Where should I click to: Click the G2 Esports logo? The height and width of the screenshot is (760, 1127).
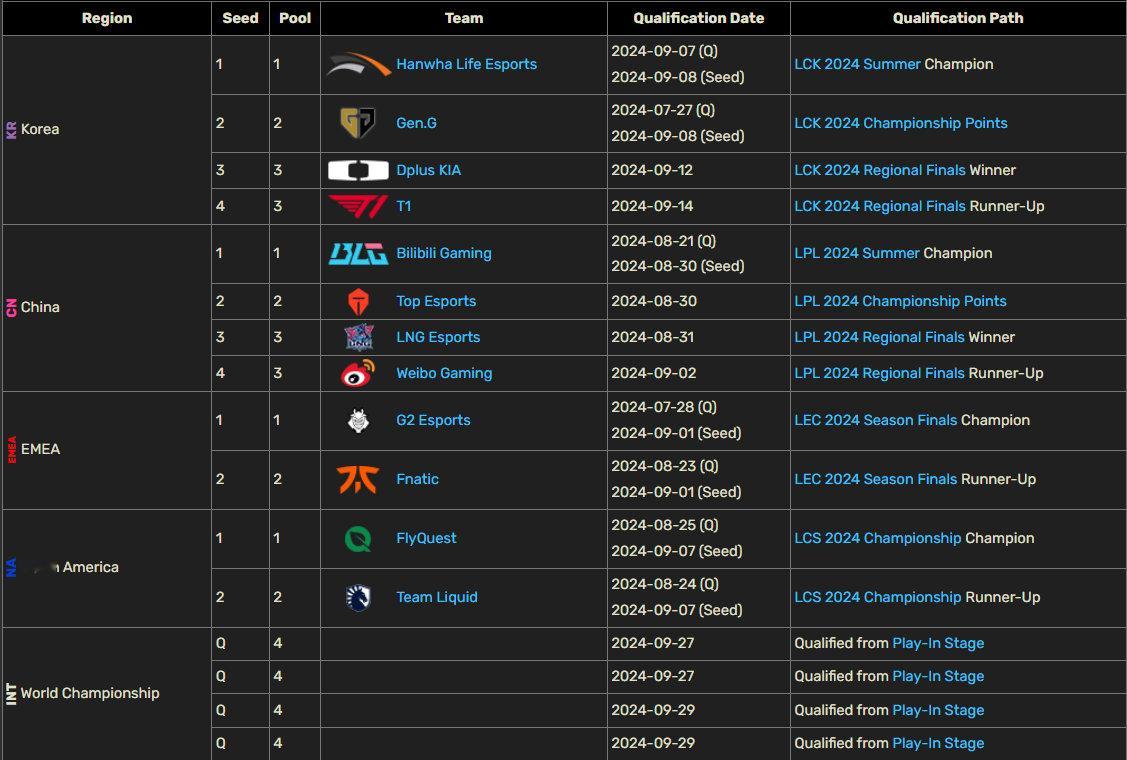(358, 420)
